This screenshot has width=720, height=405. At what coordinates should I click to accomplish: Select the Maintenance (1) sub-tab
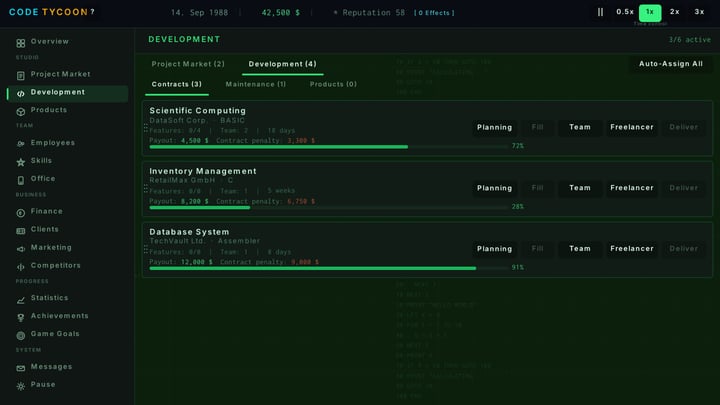pyautogui.click(x=256, y=84)
